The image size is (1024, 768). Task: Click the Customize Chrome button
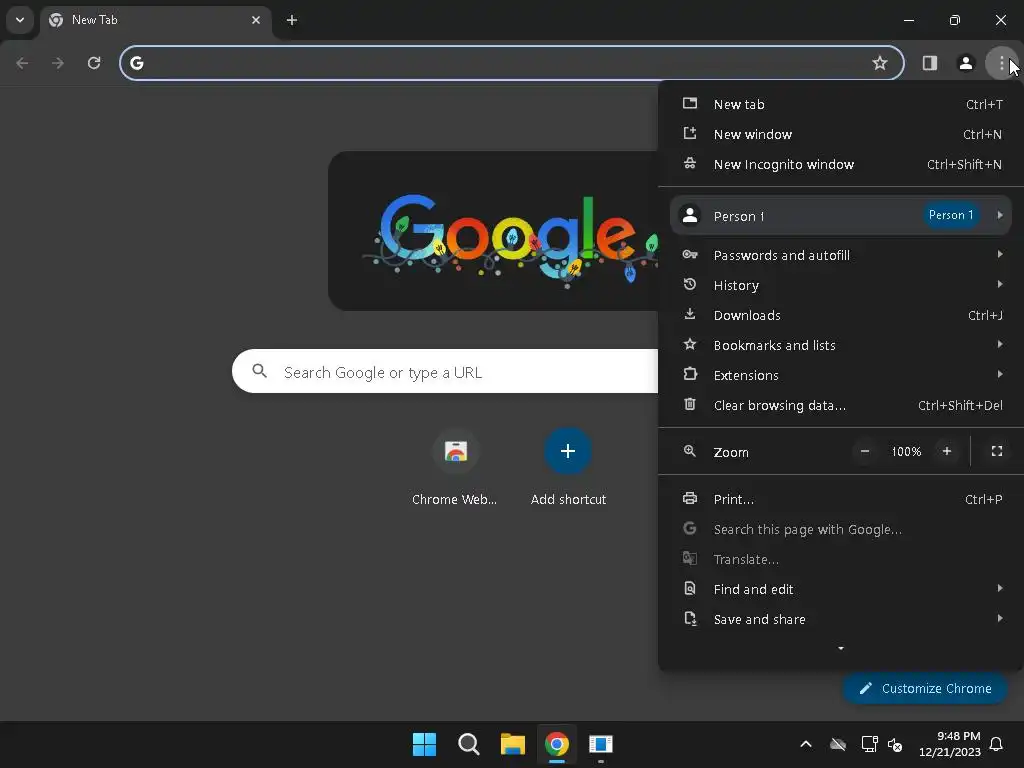coord(925,688)
